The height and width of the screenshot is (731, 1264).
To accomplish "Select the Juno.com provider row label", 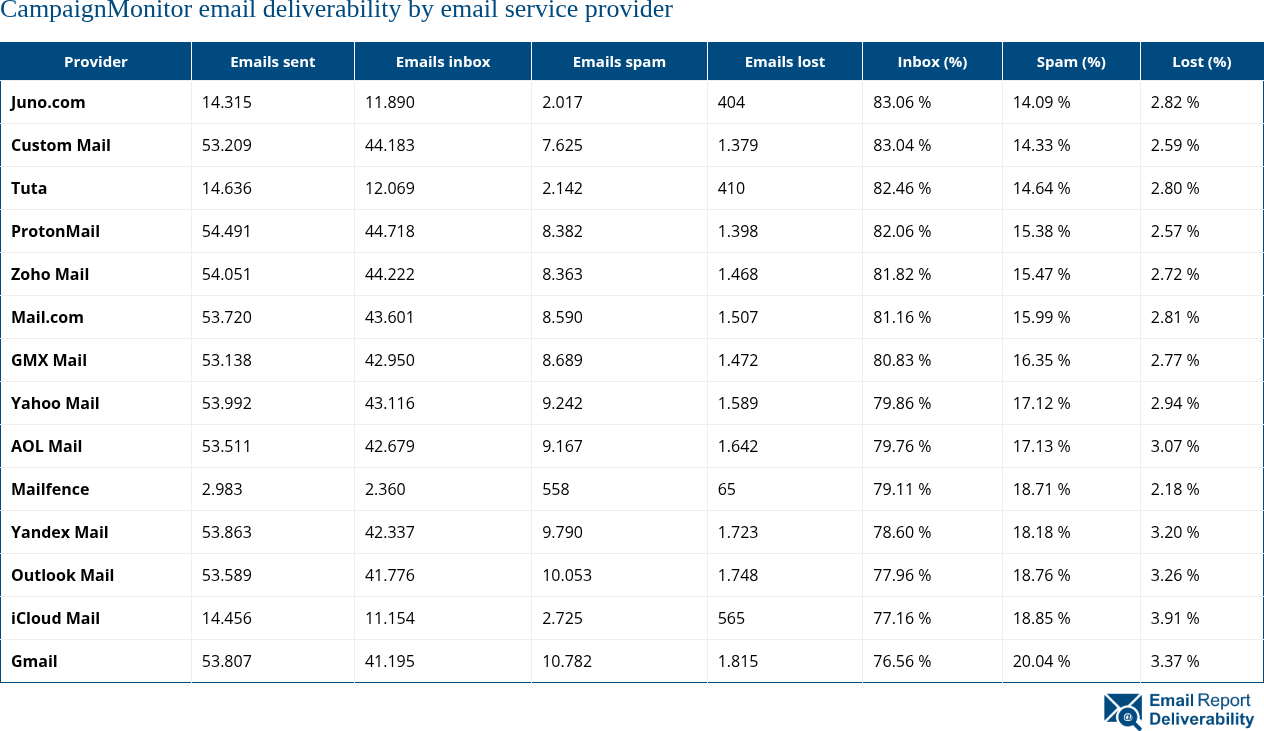I will tap(47, 102).
